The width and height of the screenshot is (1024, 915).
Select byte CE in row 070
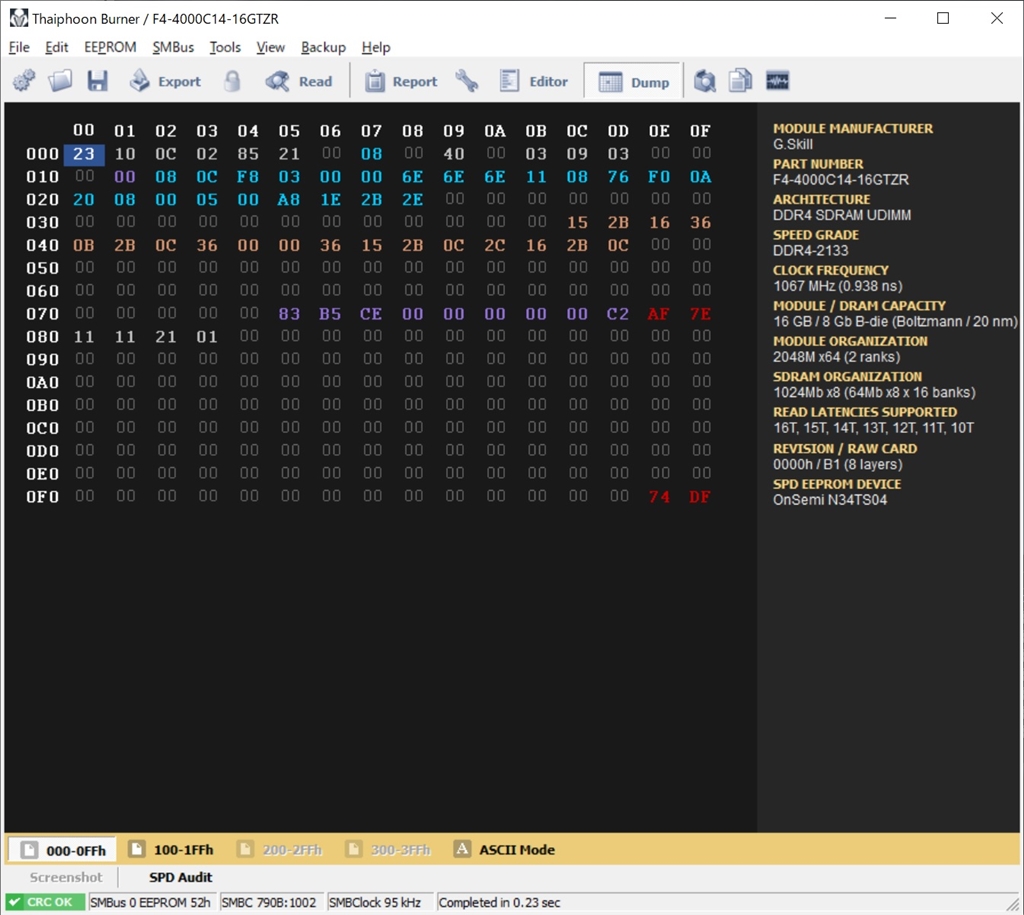click(x=372, y=313)
